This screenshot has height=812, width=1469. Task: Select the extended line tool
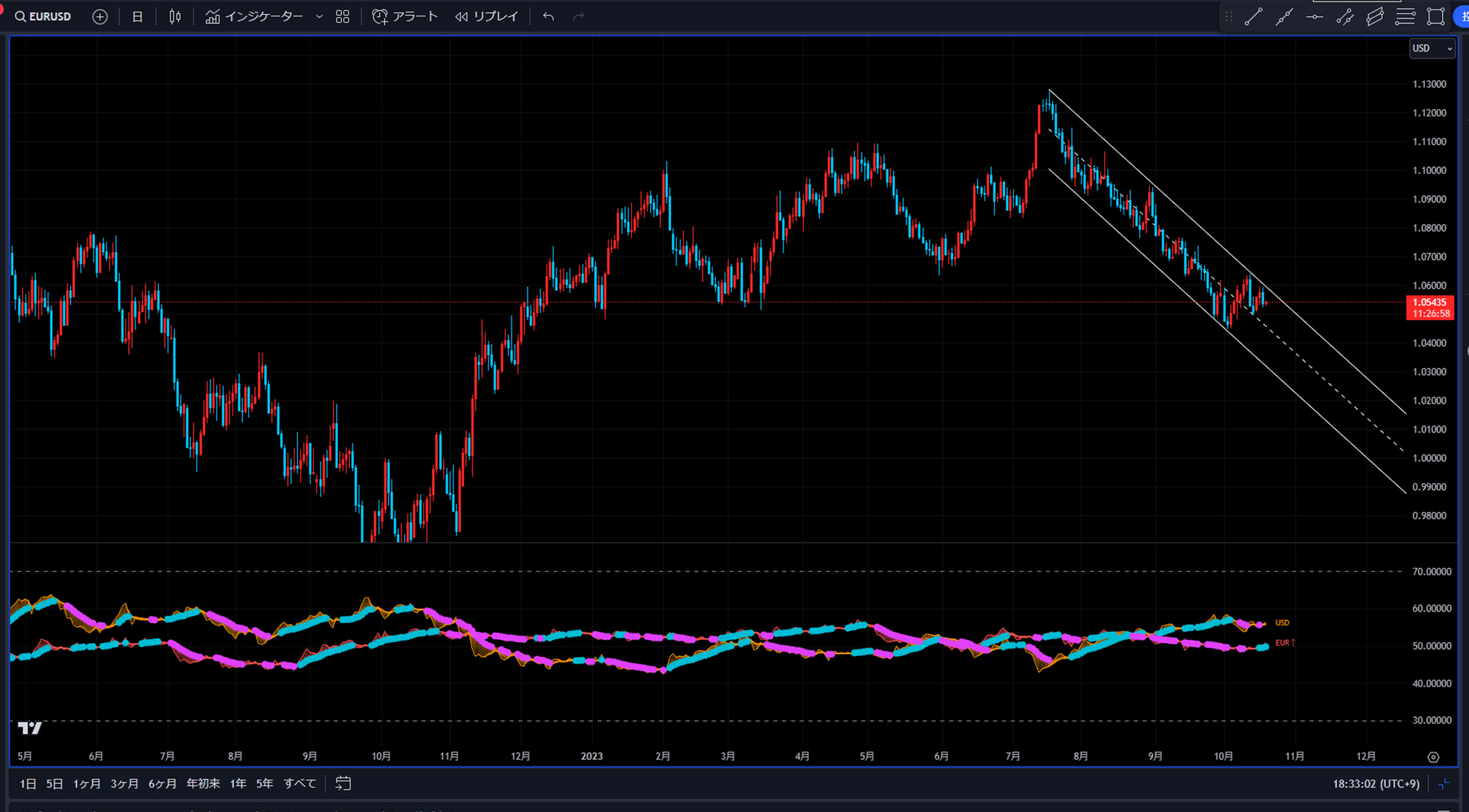tap(1284, 17)
